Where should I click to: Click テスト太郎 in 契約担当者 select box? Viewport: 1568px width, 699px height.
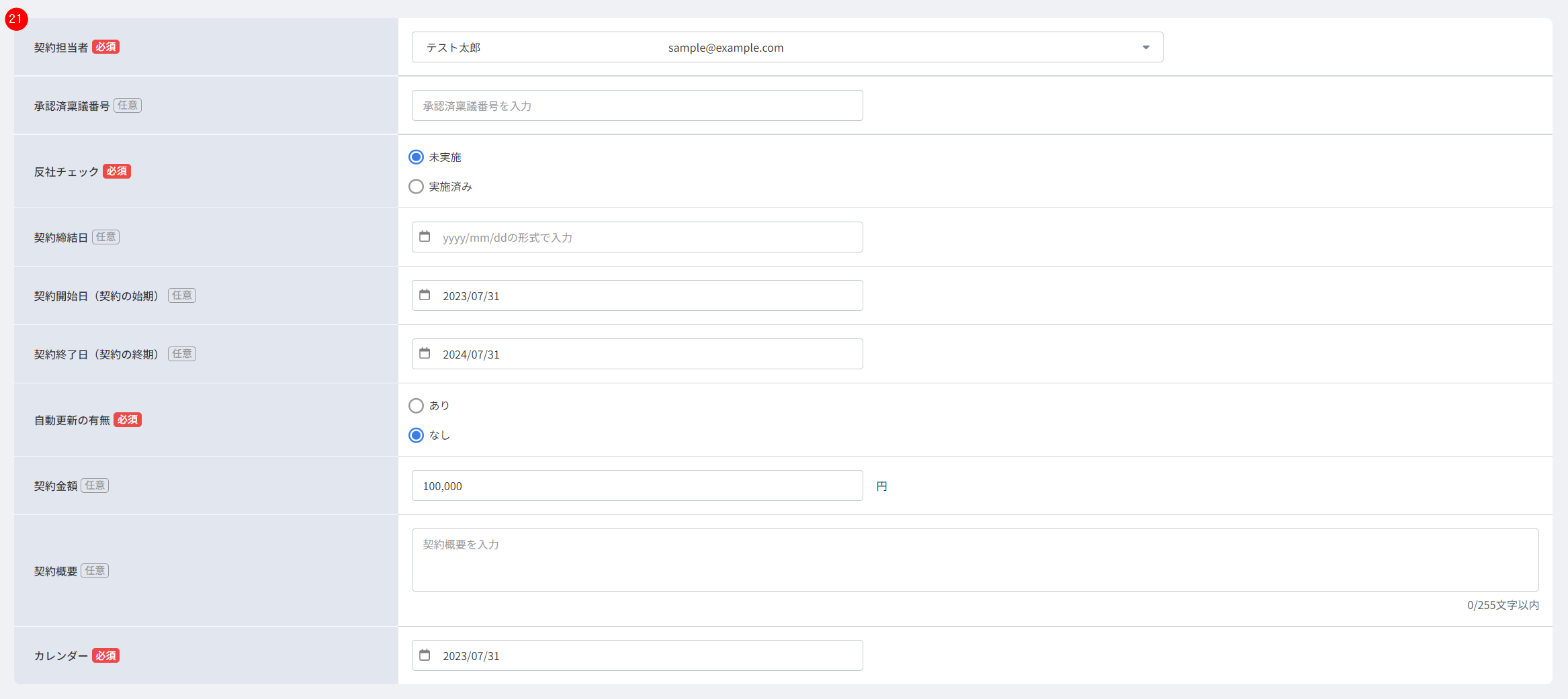(453, 48)
